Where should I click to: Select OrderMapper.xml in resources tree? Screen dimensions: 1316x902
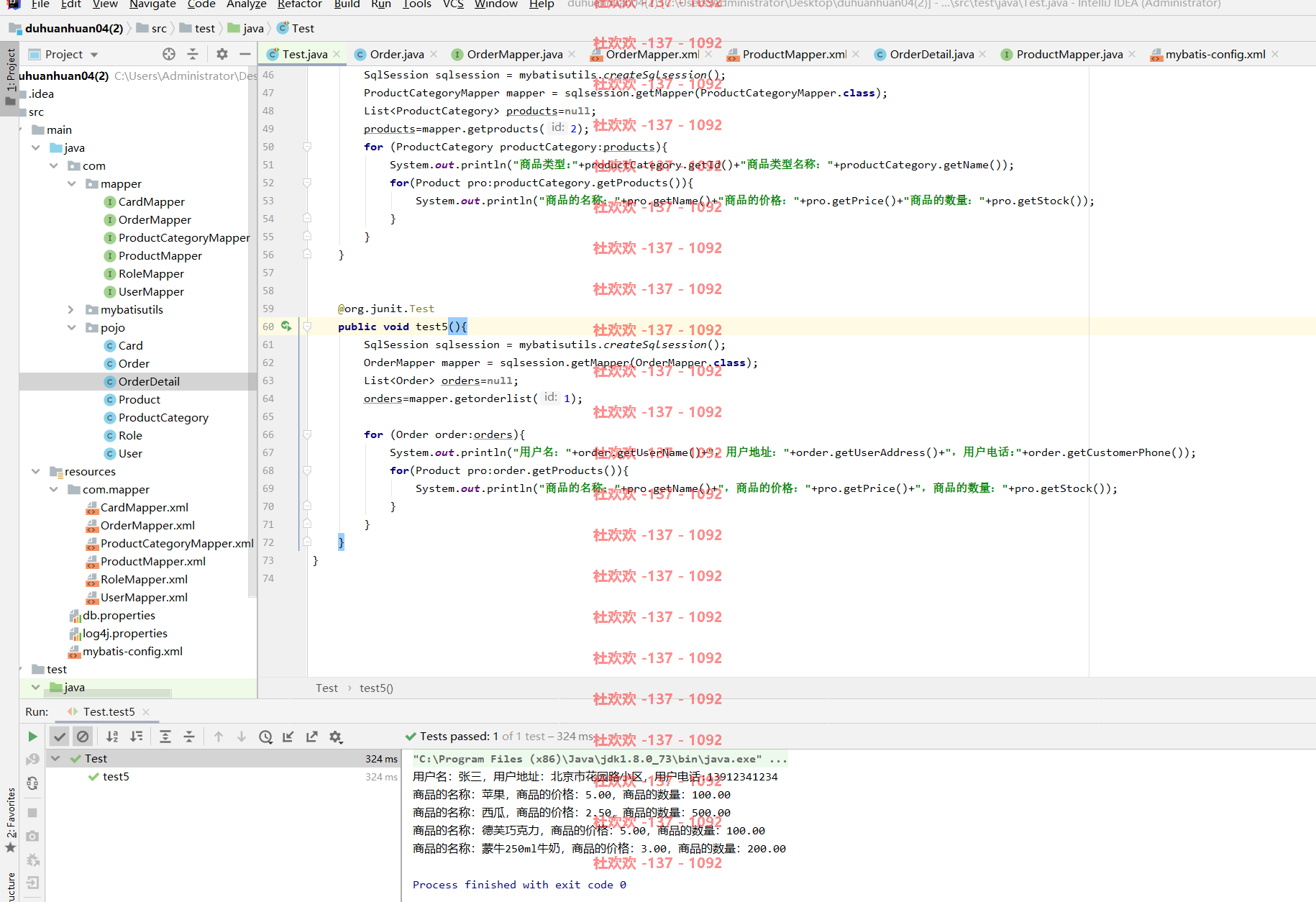[147, 525]
